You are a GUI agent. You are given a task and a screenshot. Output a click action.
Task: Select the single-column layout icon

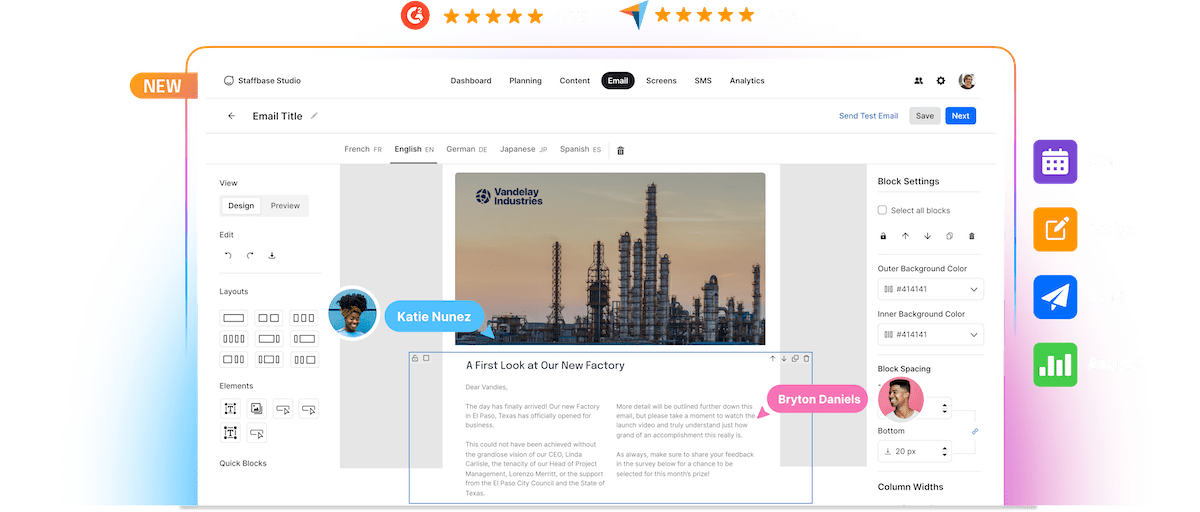[233, 318]
